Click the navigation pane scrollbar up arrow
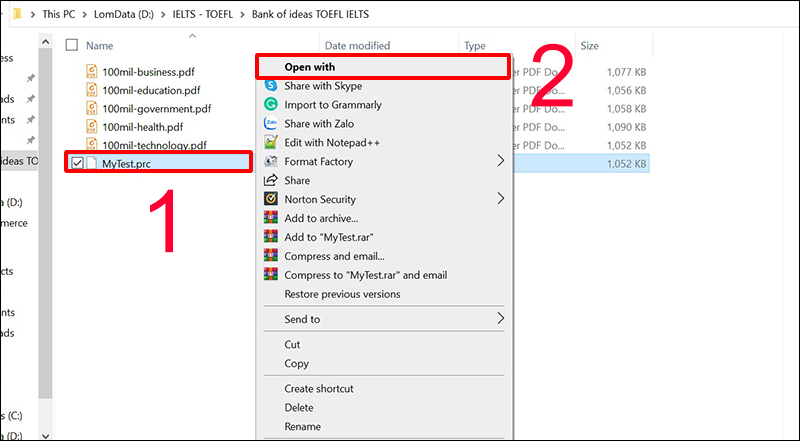The width and height of the screenshot is (800, 441). pyautogui.click(x=45, y=42)
